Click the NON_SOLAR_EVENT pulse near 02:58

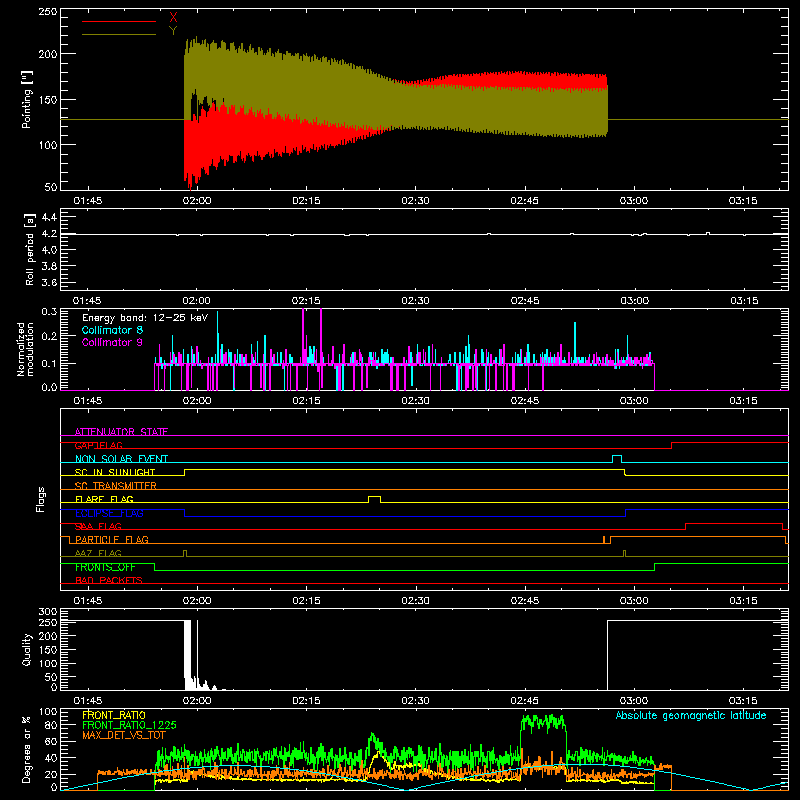[617, 458]
